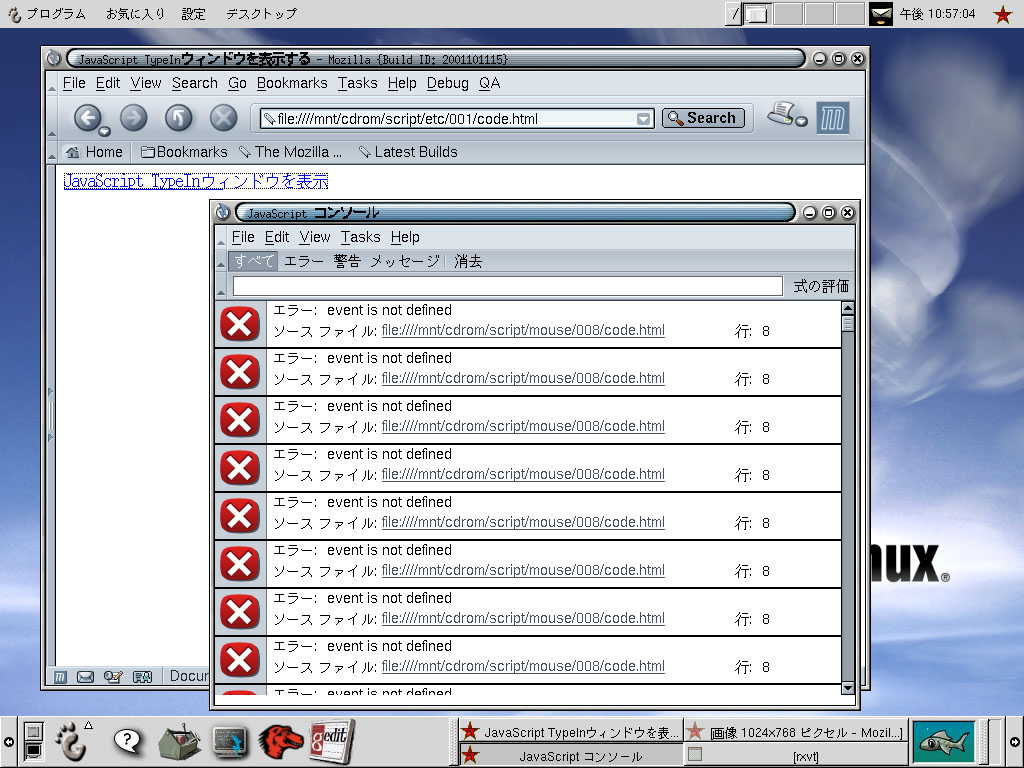Collapse the console filter toolbar grippy

[221, 261]
